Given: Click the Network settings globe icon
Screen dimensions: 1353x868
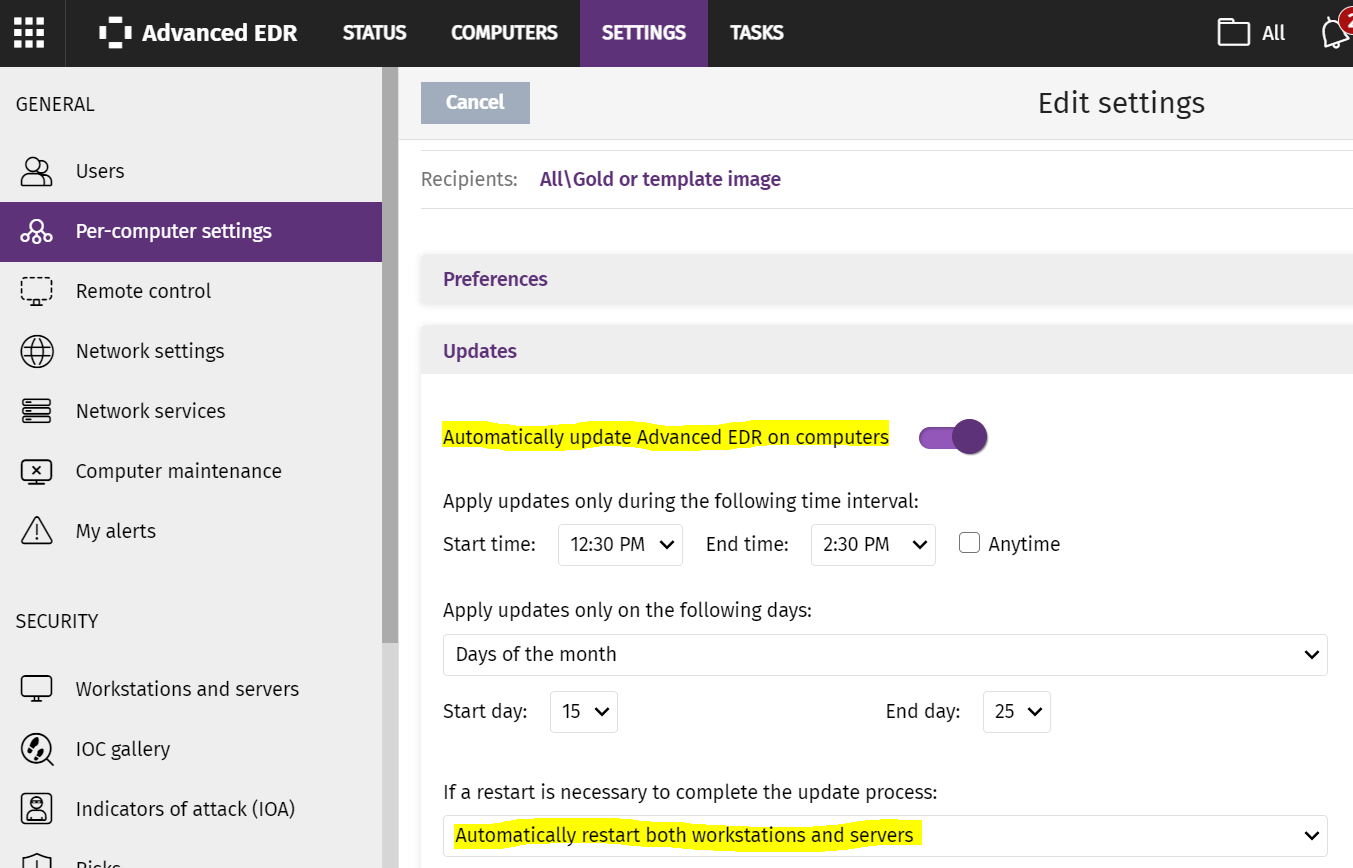Looking at the screenshot, I should point(37,351).
